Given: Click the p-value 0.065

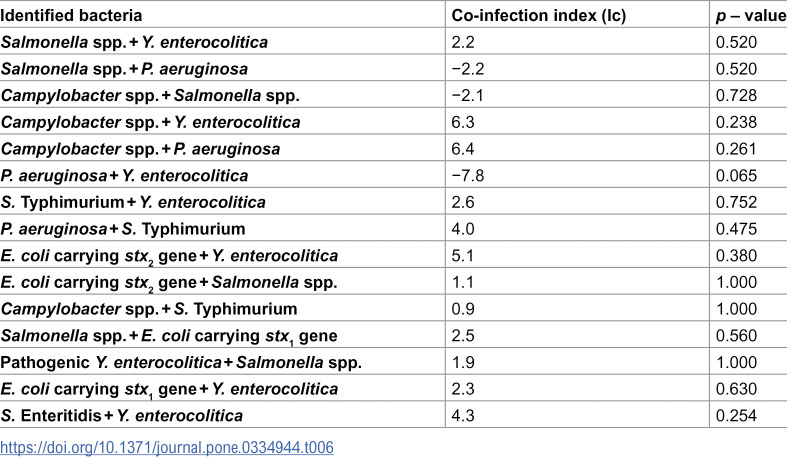Looking at the screenshot, I should (x=736, y=176).
